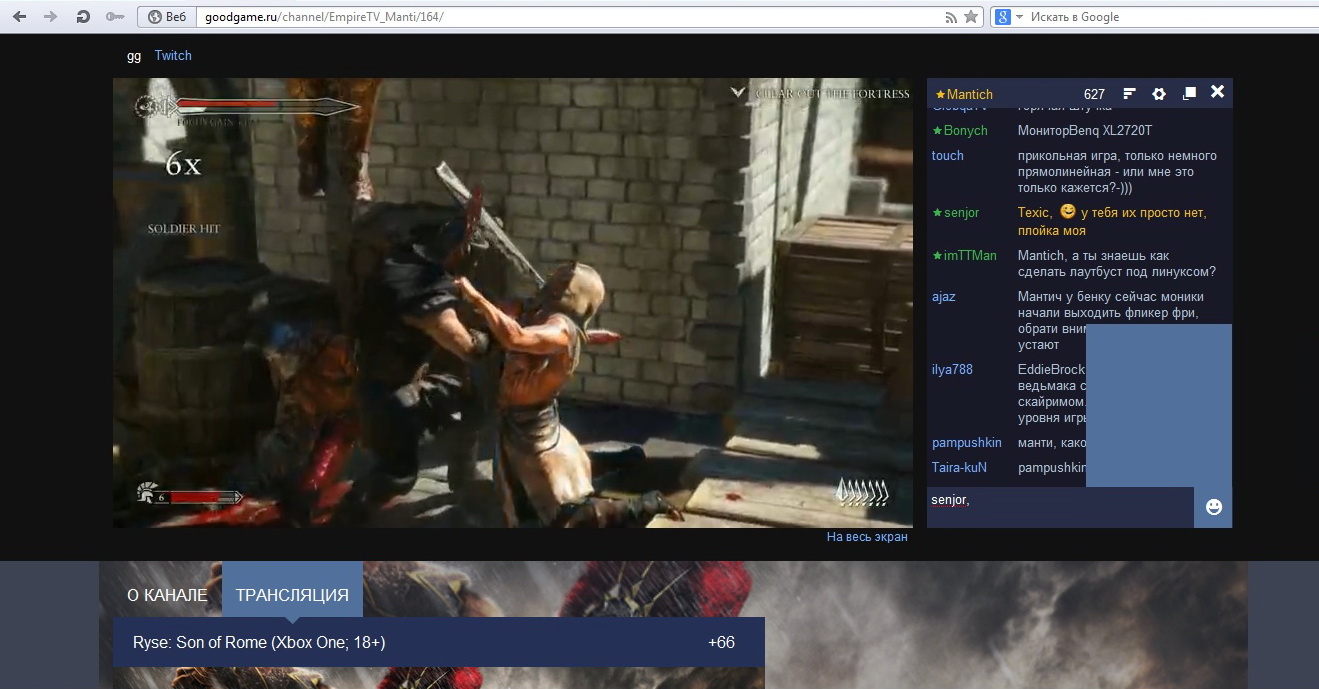Bookmark page with the star icon
Screen dimensions: 1319x689
tap(971, 17)
